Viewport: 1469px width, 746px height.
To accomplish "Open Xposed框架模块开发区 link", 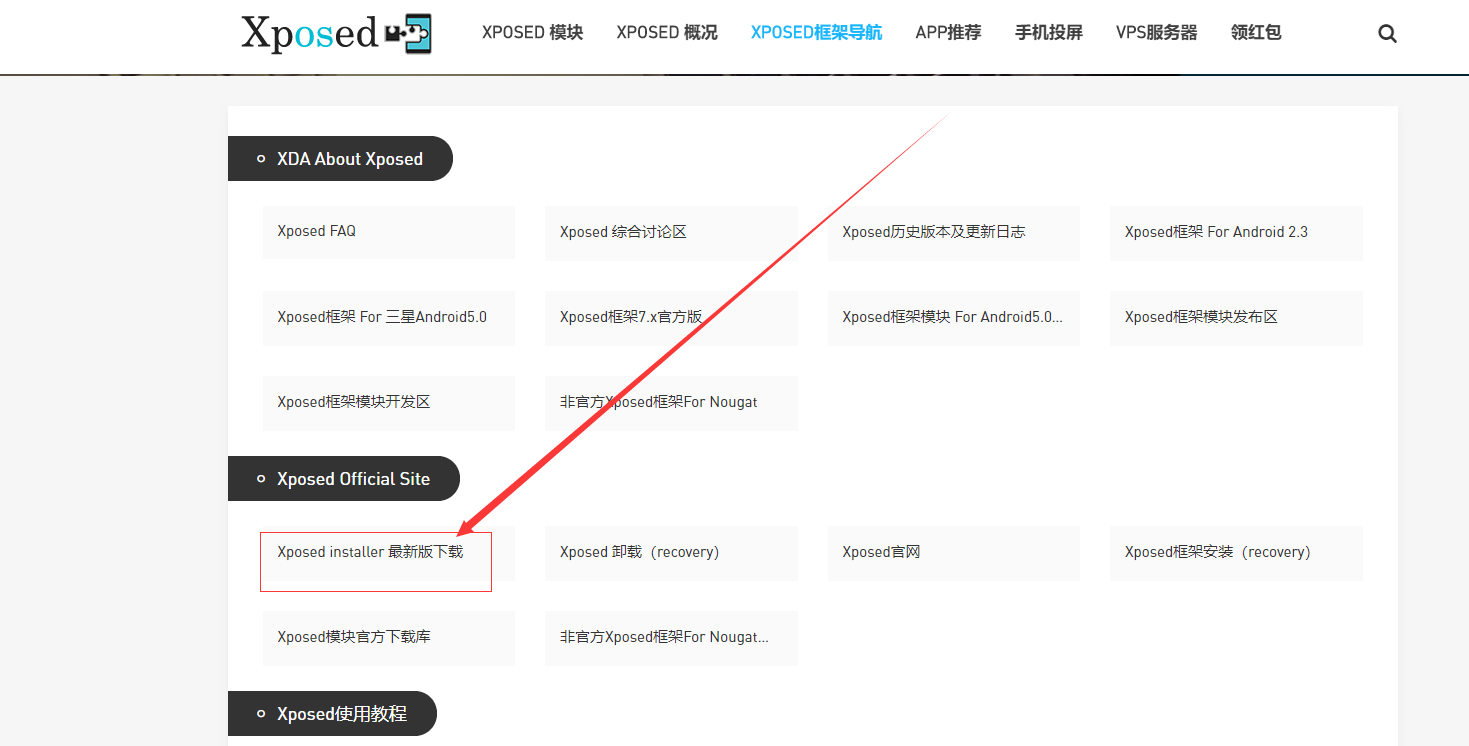I will [389, 403].
